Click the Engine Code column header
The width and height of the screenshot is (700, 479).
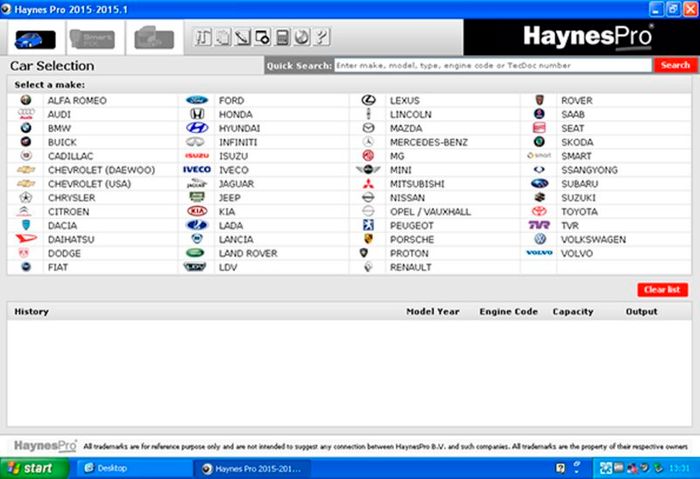coord(508,312)
